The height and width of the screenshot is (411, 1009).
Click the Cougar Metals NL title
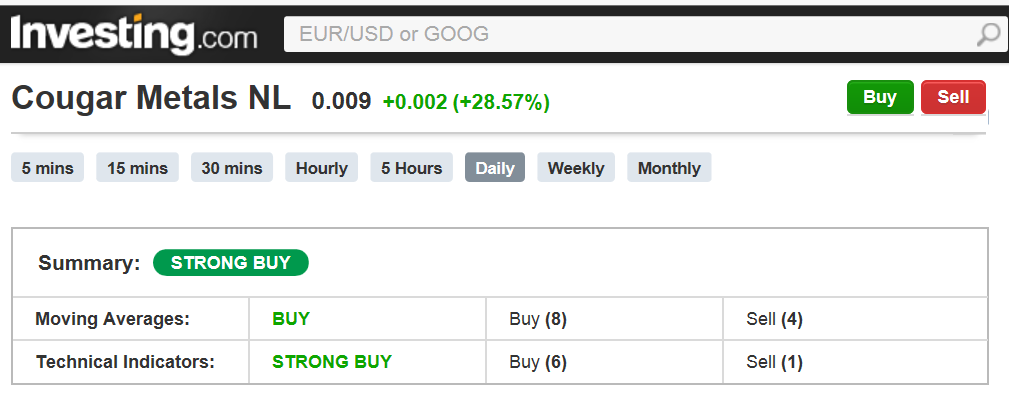click(x=151, y=99)
